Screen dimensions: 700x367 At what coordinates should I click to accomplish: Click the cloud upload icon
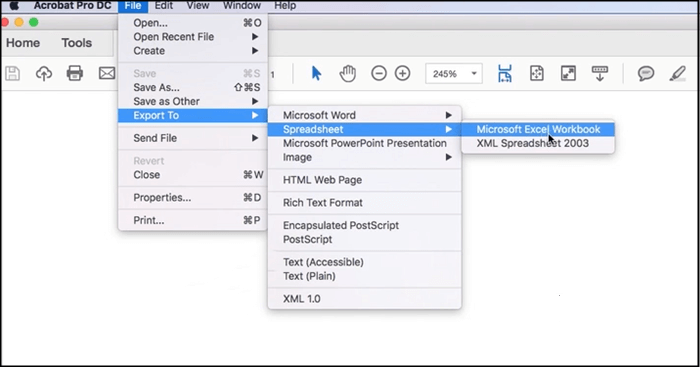tap(44, 73)
